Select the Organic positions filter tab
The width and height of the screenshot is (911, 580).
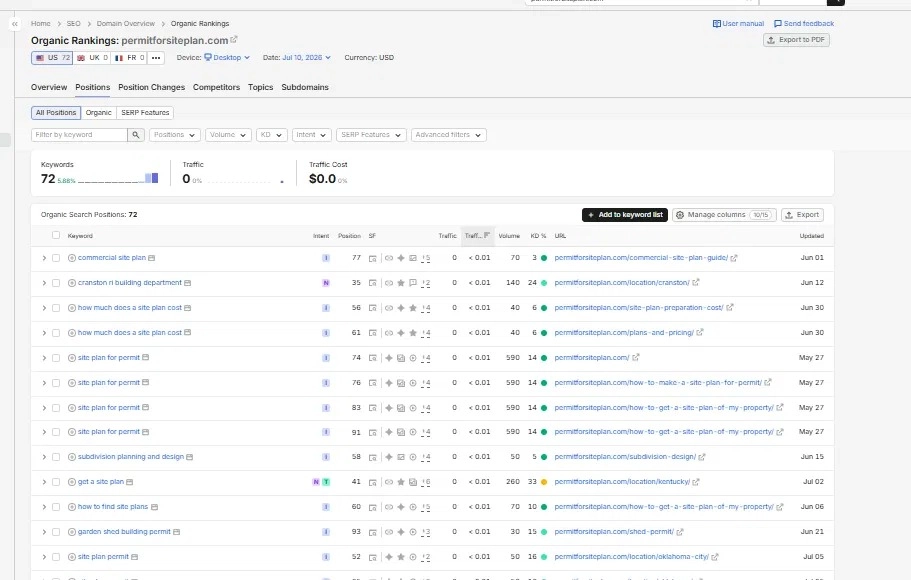click(x=98, y=113)
